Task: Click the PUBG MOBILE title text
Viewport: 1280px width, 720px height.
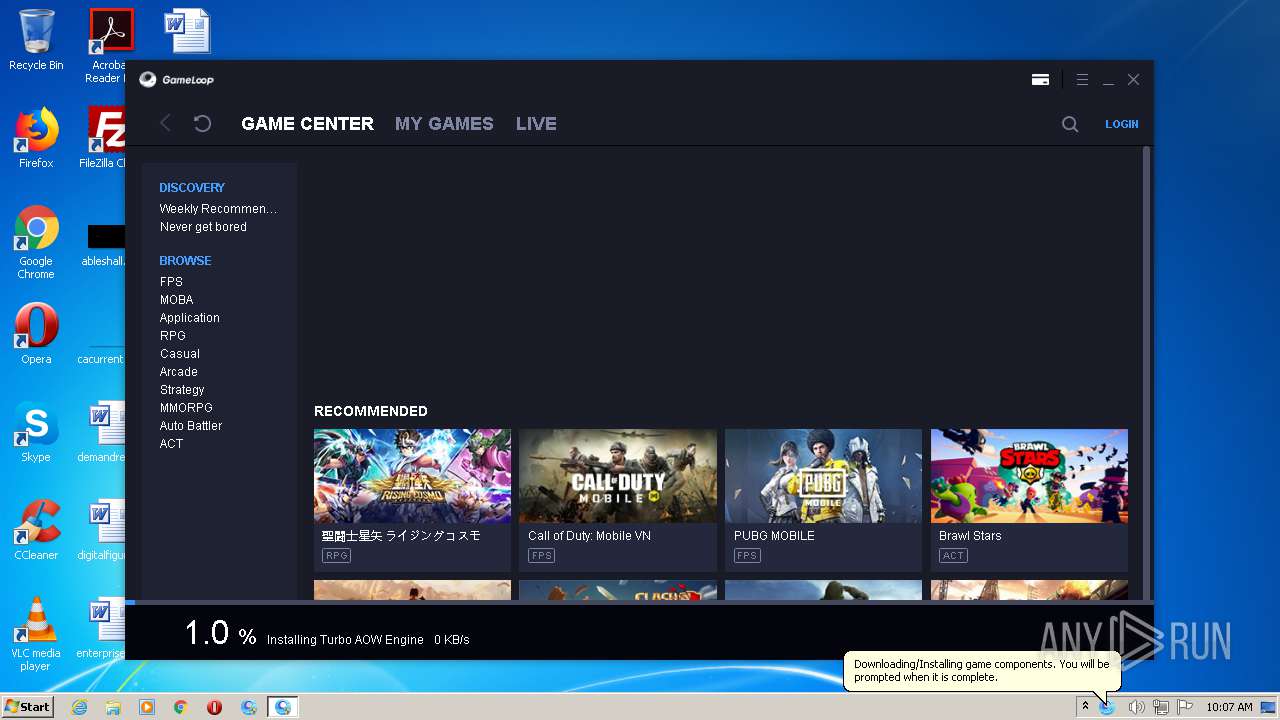Action: [x=774, y=536]
